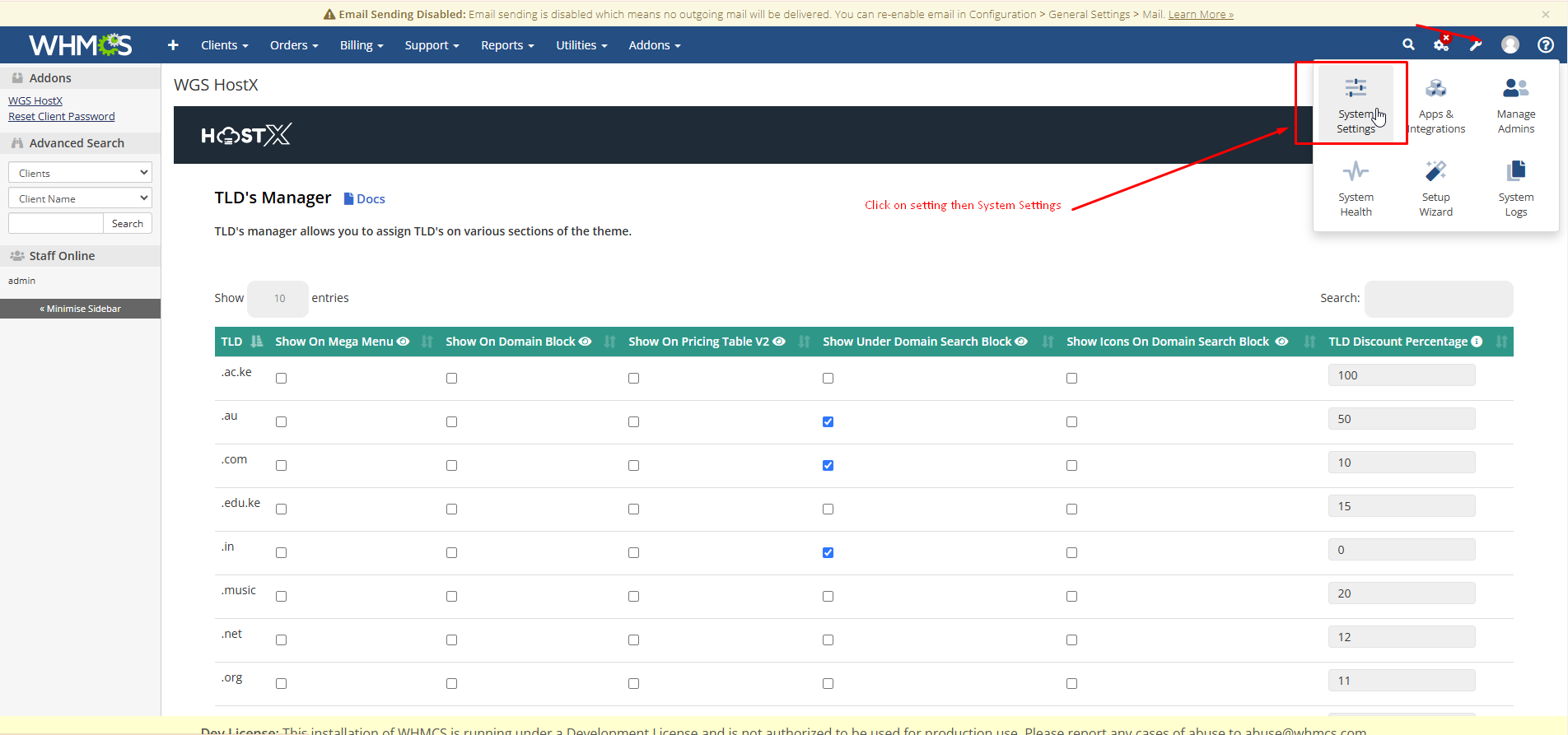Click the Minimise Sidebar button
This screenshot has height=735, width=1568.
coord(80,309)
